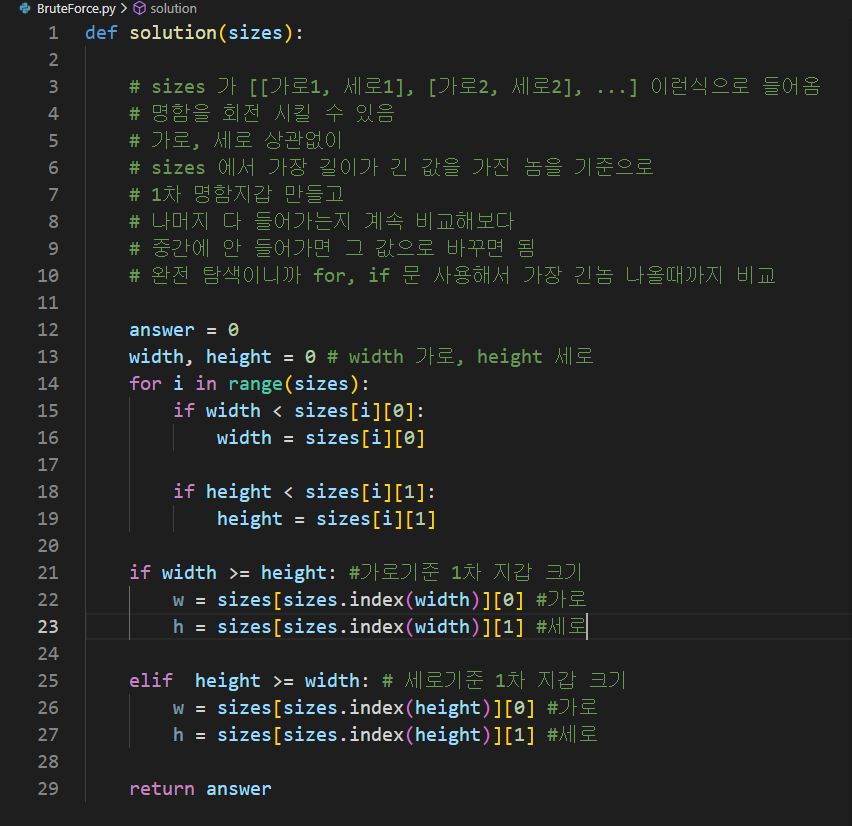Click if keyword on line 21

coord(140,572)
